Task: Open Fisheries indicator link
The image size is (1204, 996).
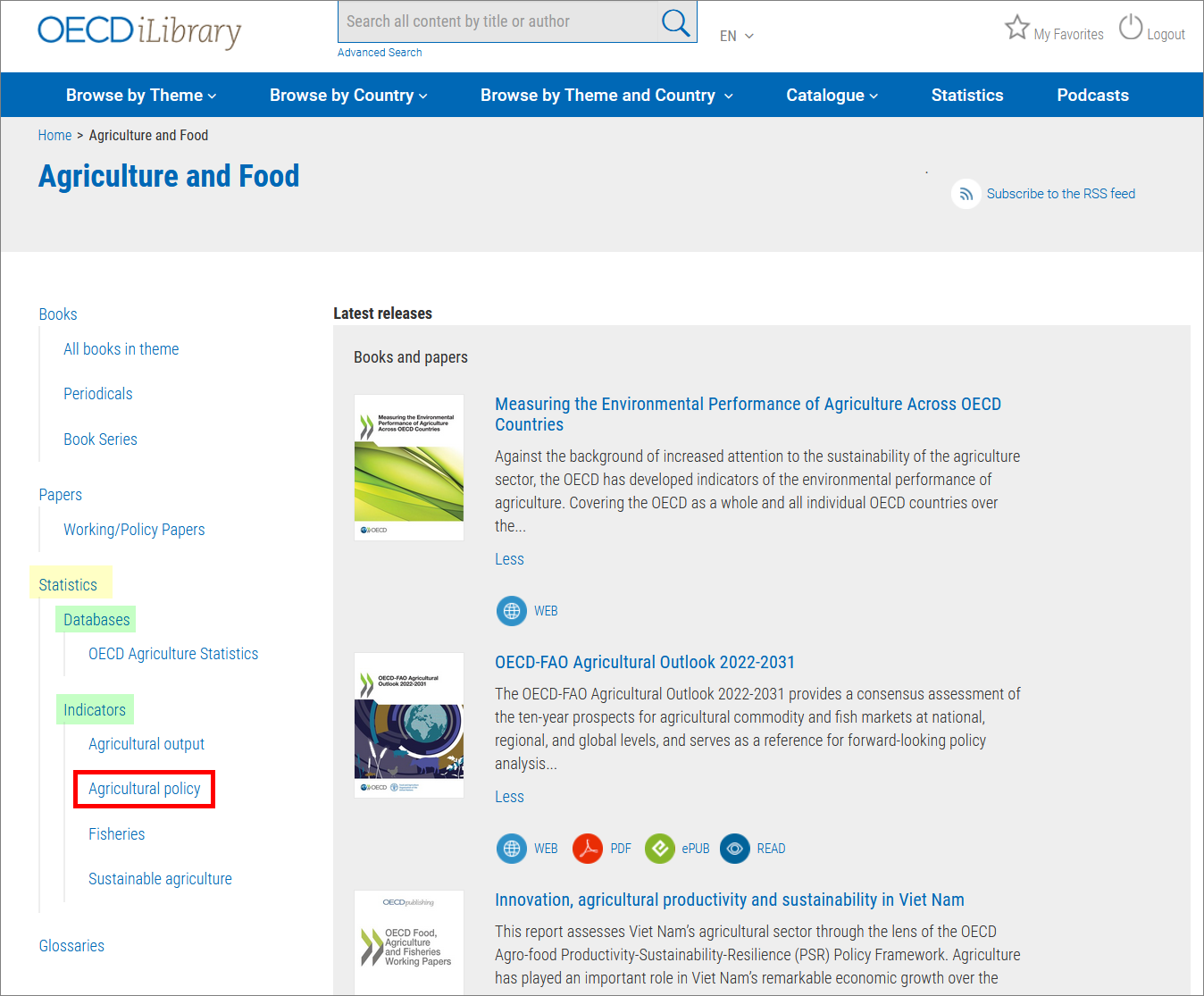Action: pos(116,834)
